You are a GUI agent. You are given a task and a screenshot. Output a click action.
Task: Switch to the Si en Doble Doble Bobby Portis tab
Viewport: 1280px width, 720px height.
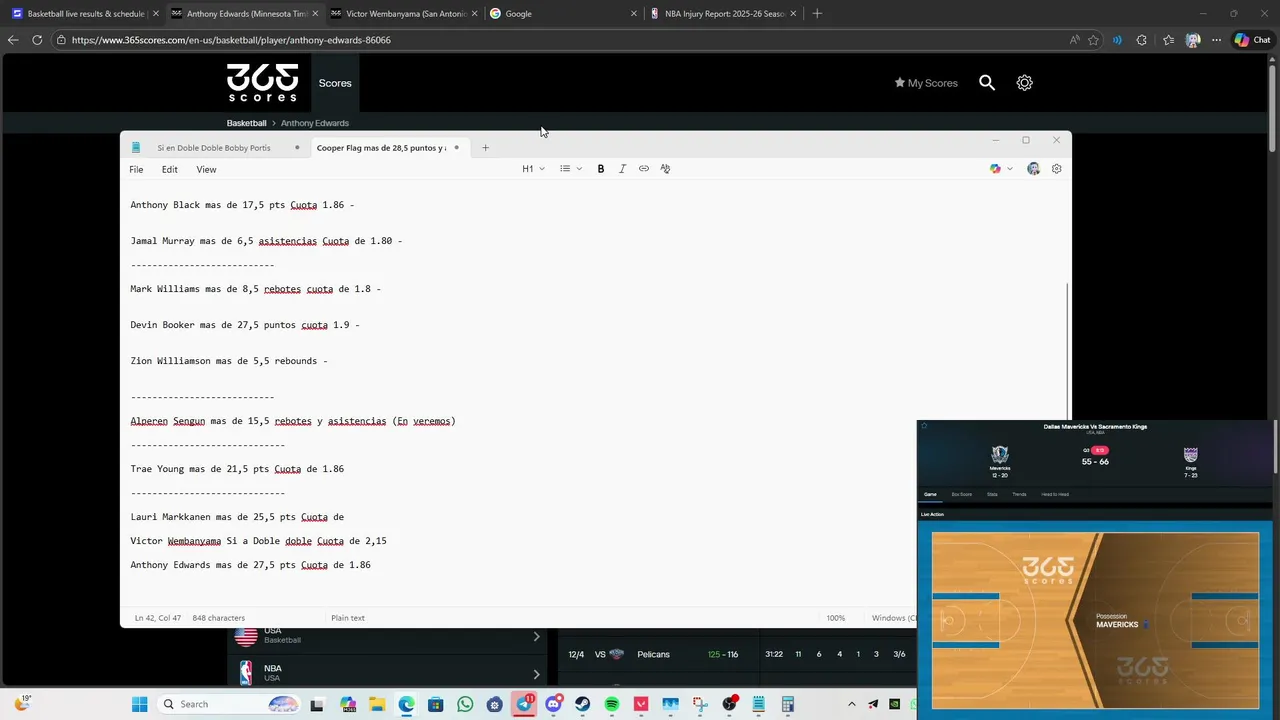click(x=214, y=148)
